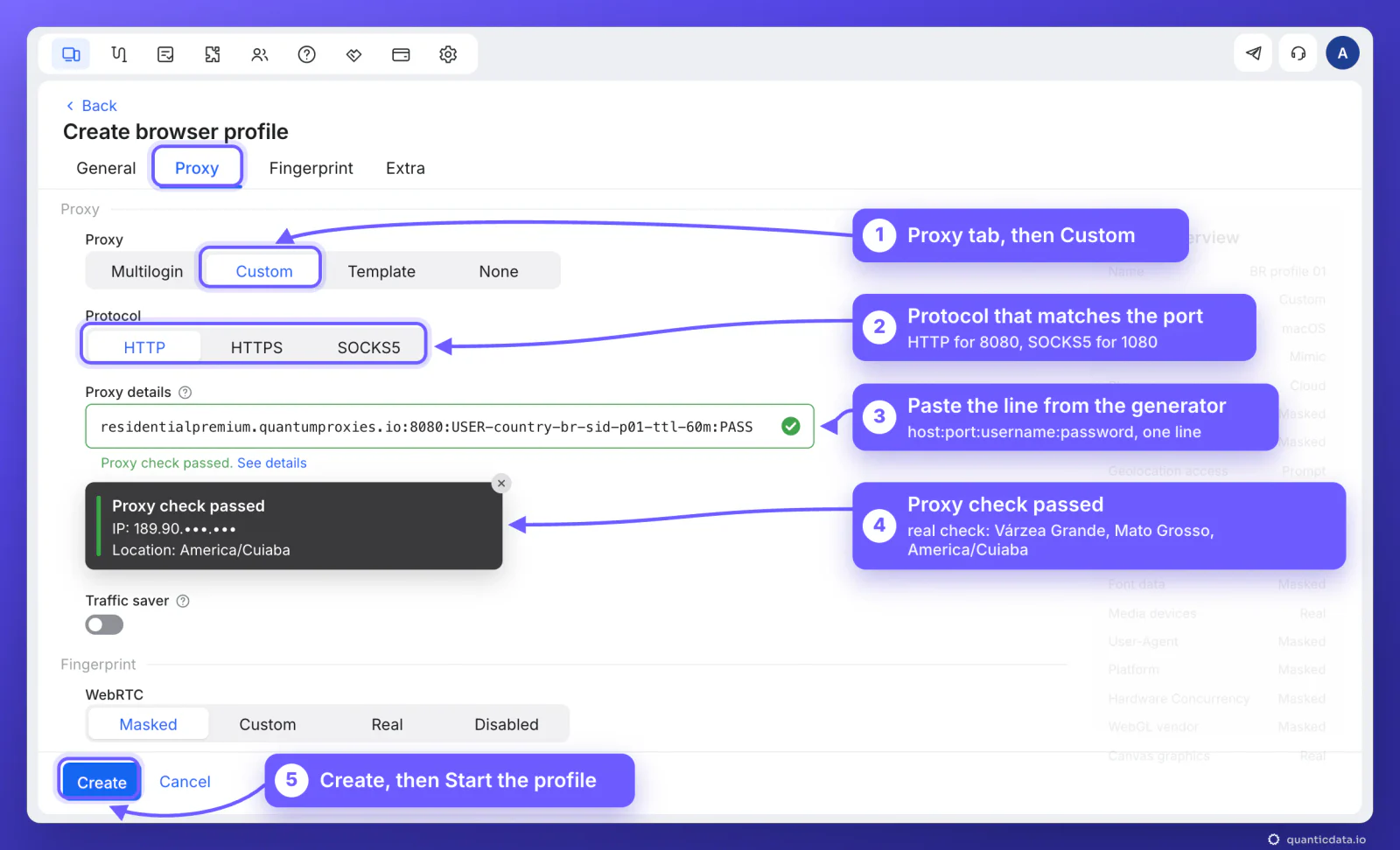The image size is (1400, 850).
Task: Open the settings gear icon
Action: coord(448,54)
